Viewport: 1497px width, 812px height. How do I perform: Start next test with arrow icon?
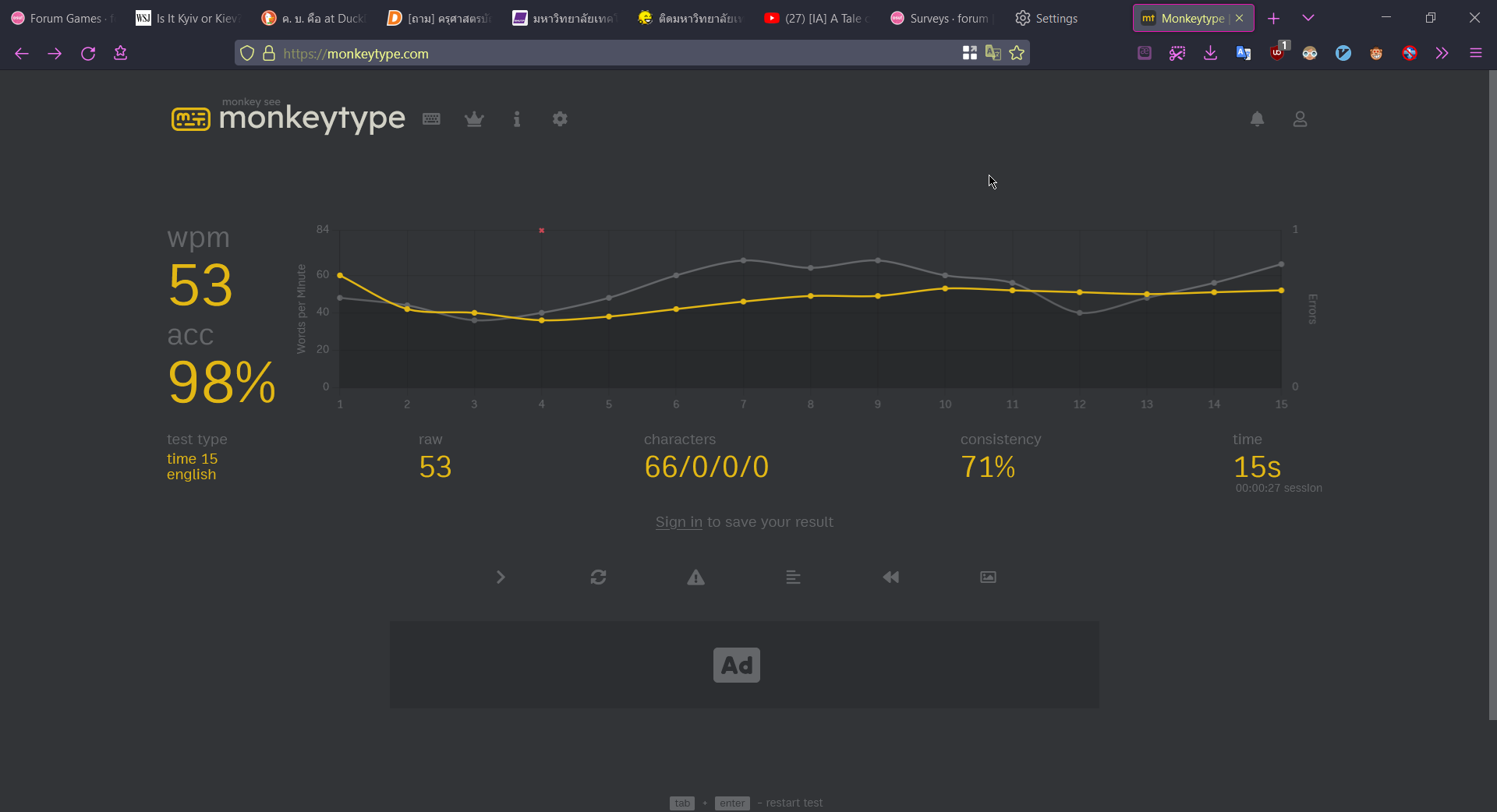501,577
